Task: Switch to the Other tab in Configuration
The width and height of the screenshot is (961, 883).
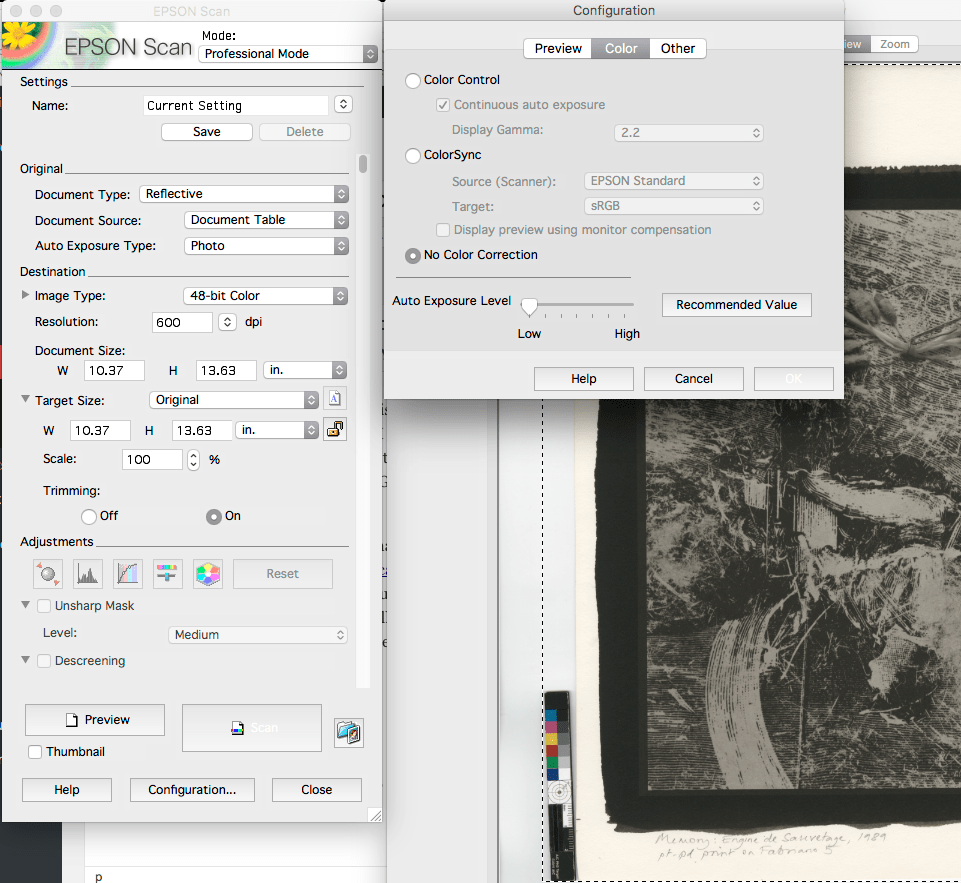Action: pyautogui.click(x=678, y=48)
